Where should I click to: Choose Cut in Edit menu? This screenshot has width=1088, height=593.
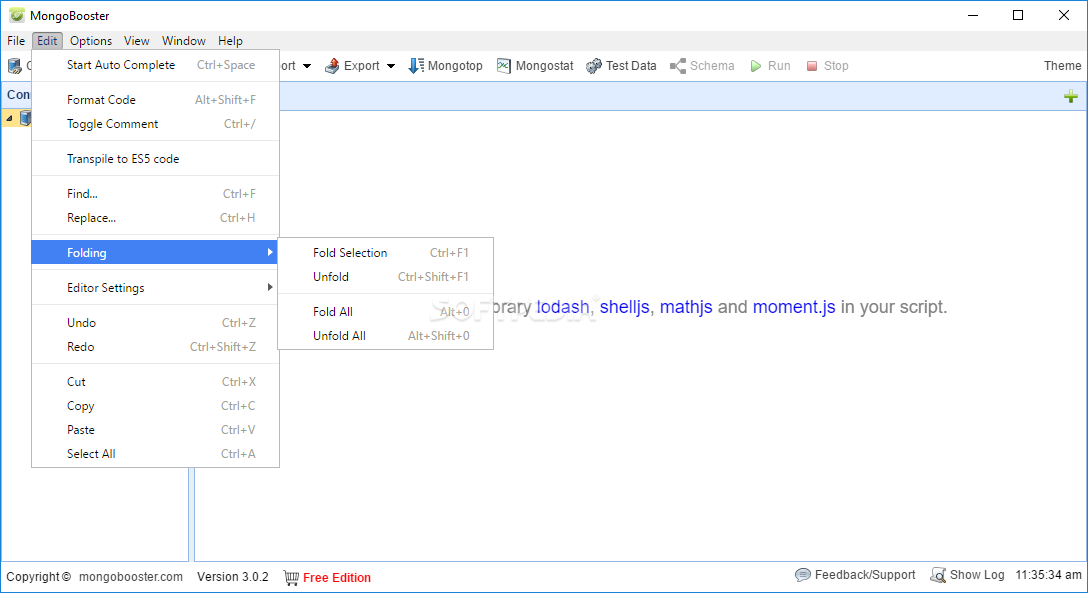155,381
